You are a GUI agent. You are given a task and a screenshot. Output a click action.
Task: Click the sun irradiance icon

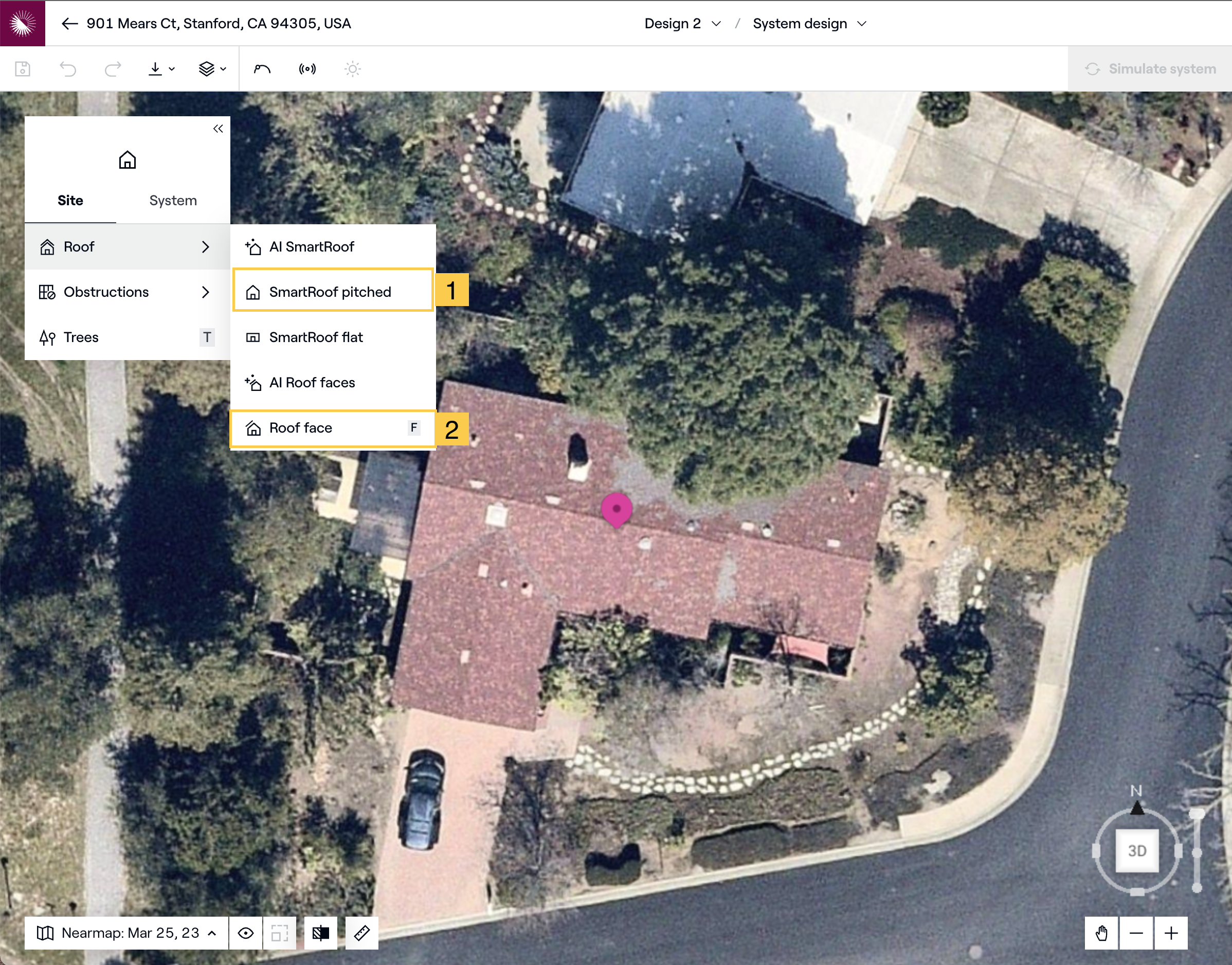point(352,69)
